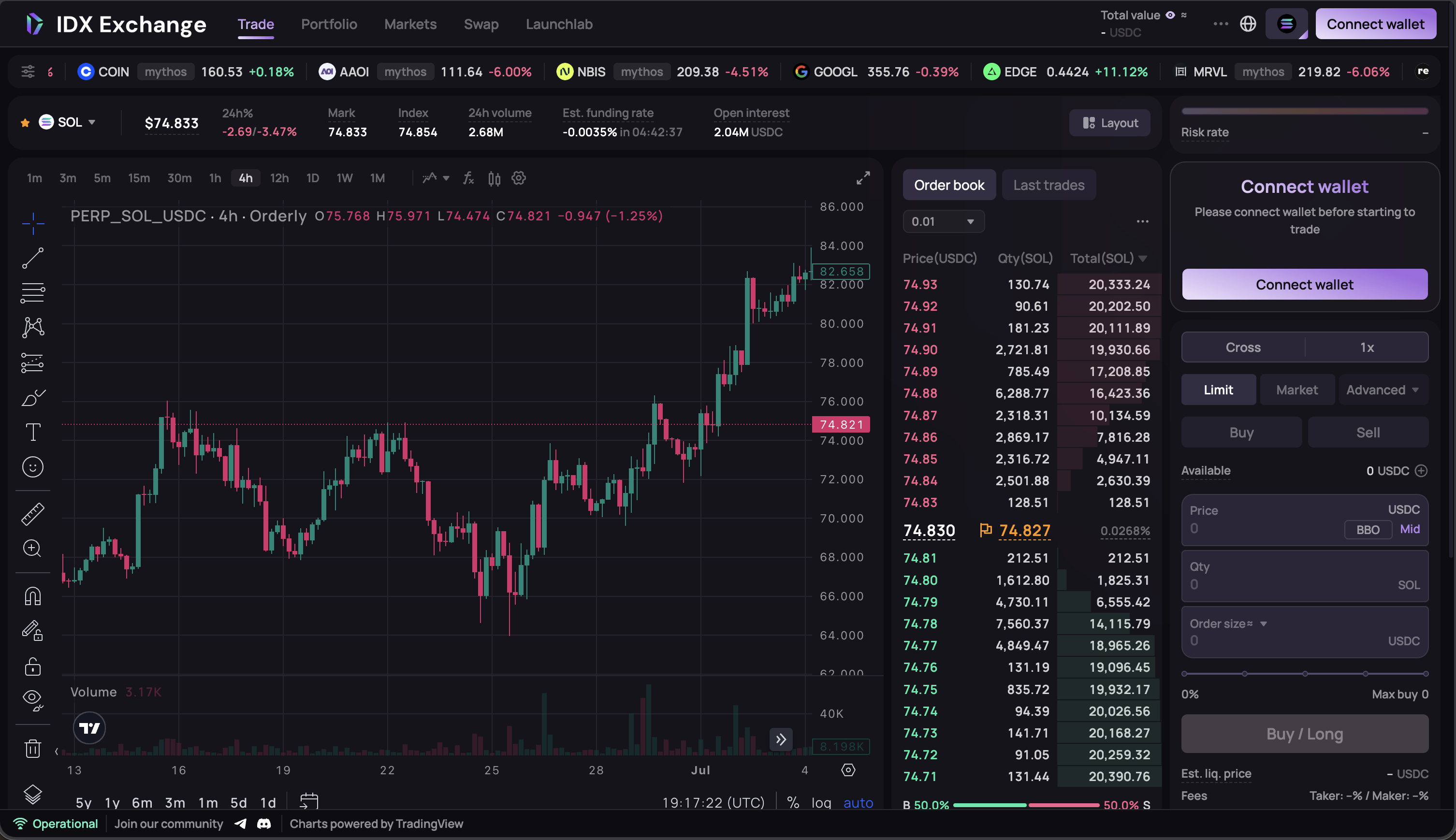
Task: Open the Cross margin mode selector
Action: tap(1243, 348)
